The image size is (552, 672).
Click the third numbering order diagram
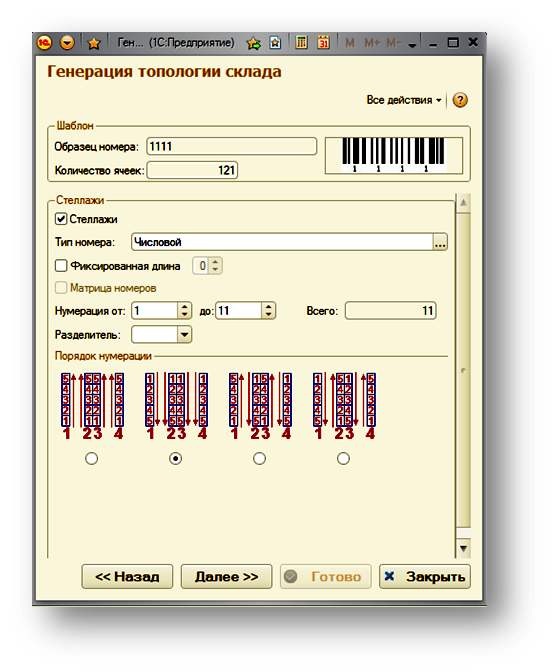coord(260,405)
